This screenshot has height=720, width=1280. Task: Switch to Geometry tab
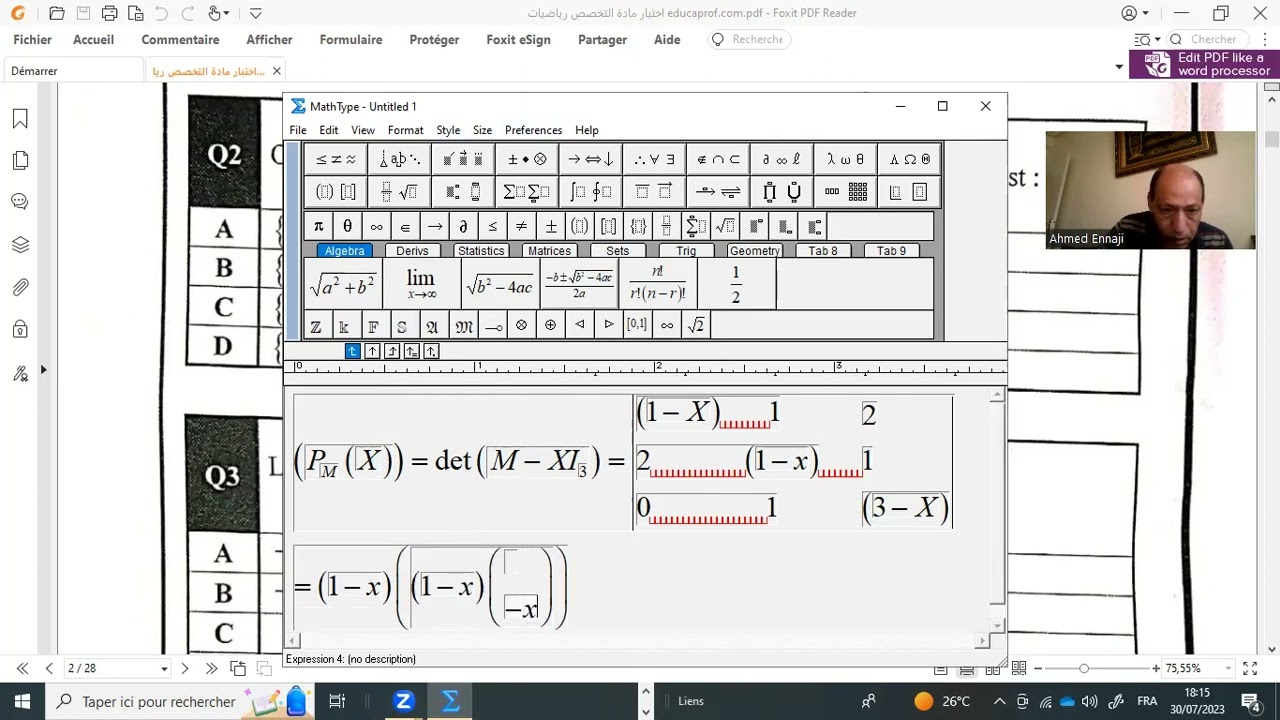pyautogui.click(x=754, y=251)
